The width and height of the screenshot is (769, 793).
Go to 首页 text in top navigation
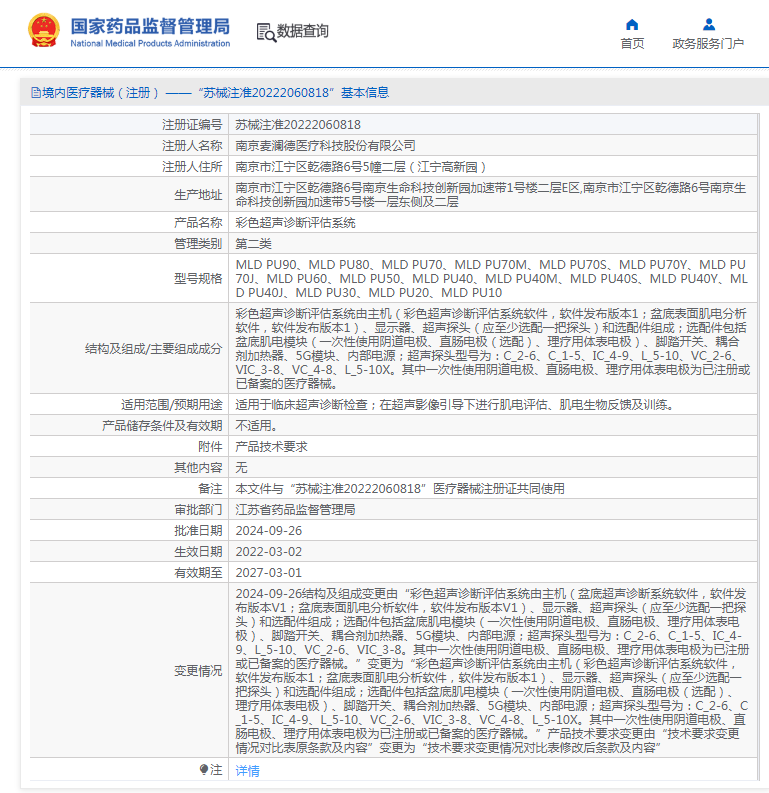tap(632, 44)
